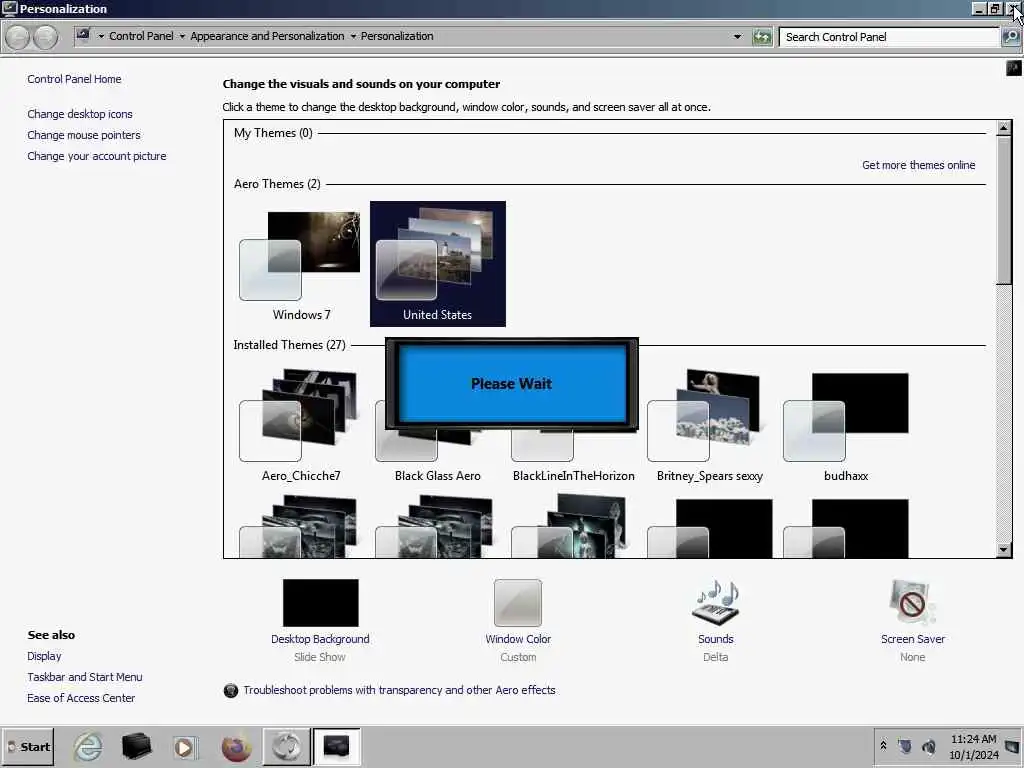Viewport: 1024px width, 768px height.
Task: Open the Screen Saver icon
Action: tap(912, 603)
